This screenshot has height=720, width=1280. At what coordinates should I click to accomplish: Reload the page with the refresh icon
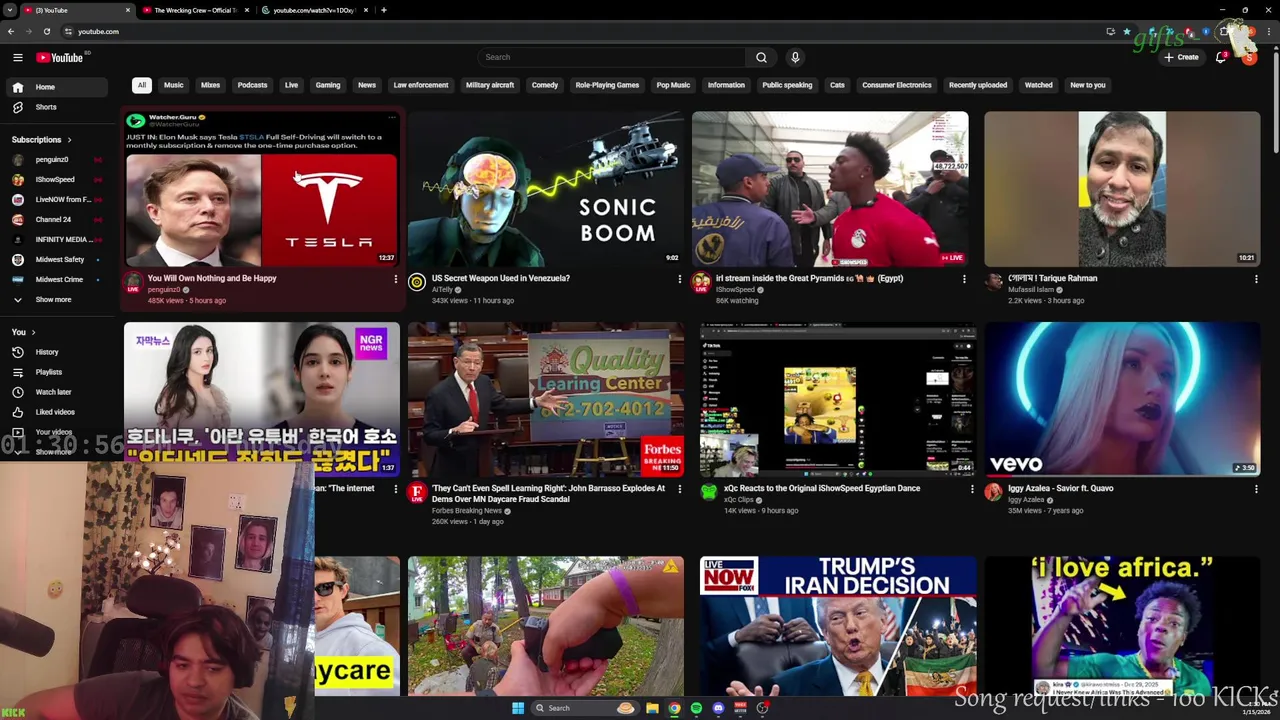click(46, 31)
